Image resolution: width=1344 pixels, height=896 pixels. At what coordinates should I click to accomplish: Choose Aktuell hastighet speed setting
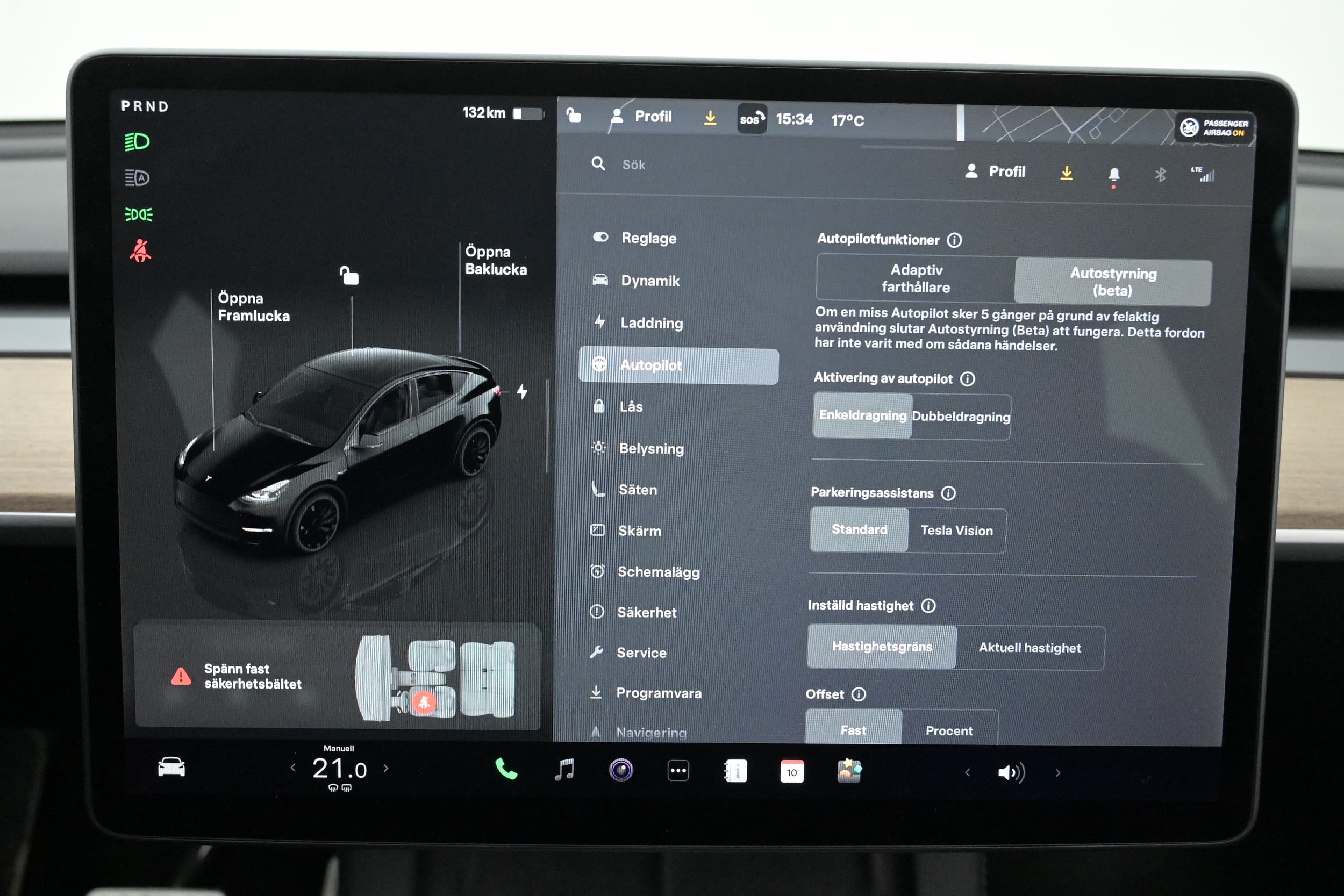click(x=1030, y=648)
